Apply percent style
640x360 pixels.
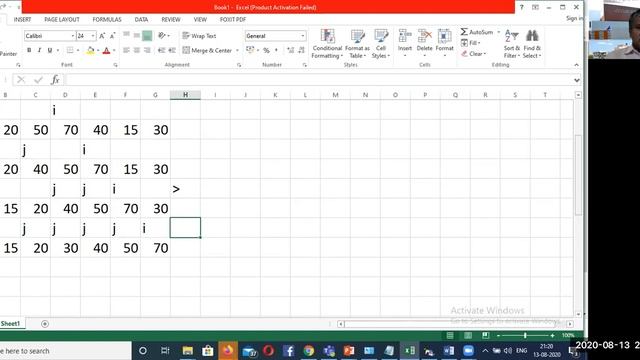click(x=266, y=50)
